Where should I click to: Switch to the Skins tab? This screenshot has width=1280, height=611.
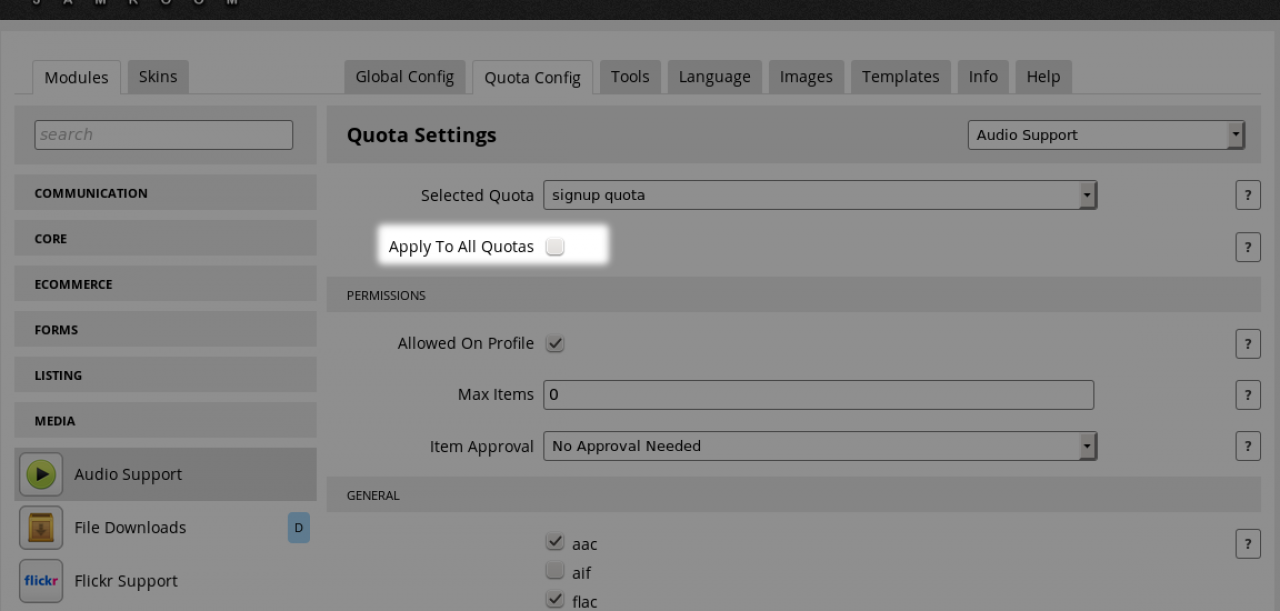[x=158, y=77]
